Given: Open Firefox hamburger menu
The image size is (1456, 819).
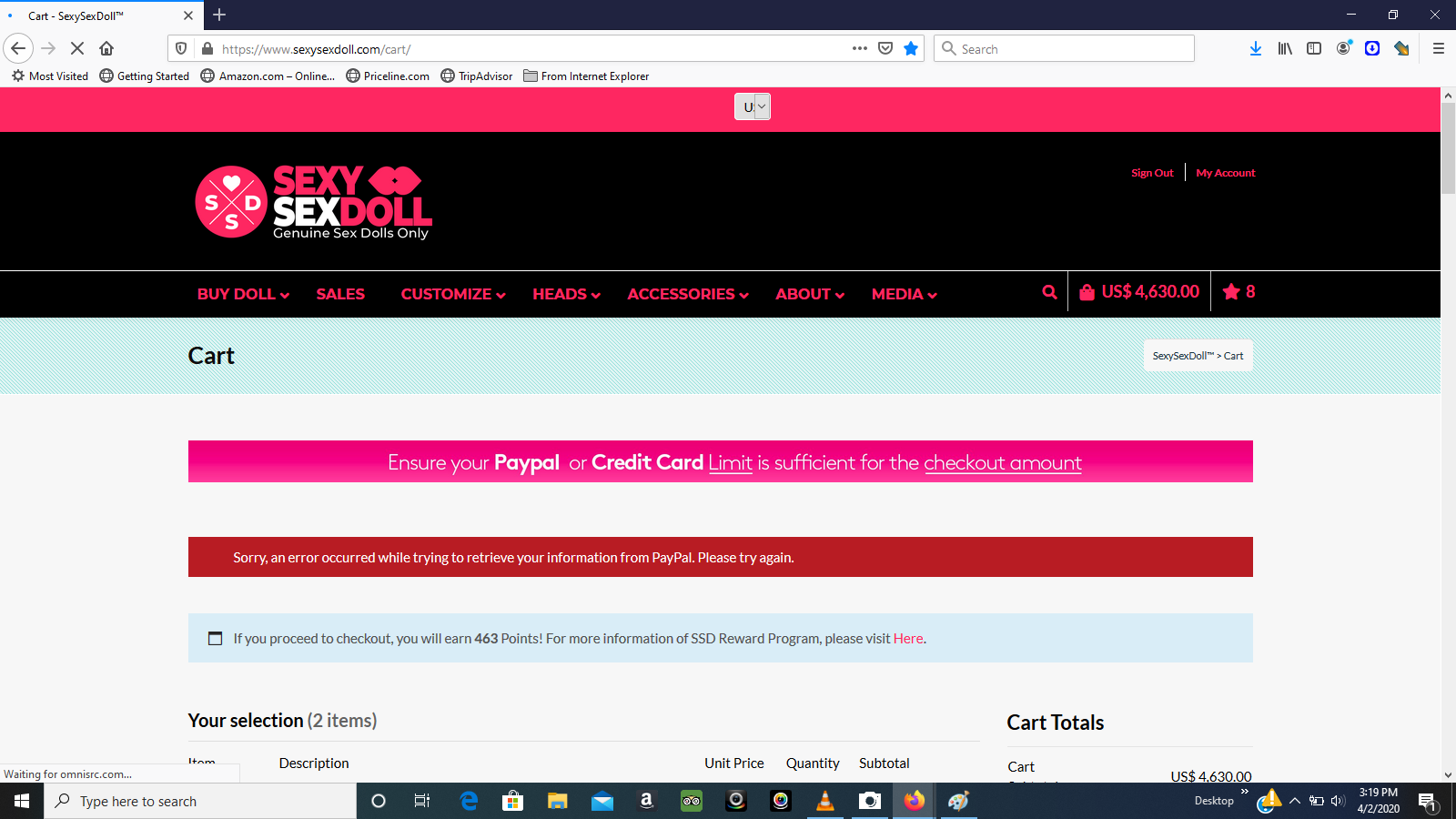Looking at the screenshot, I should point(1439,48).
